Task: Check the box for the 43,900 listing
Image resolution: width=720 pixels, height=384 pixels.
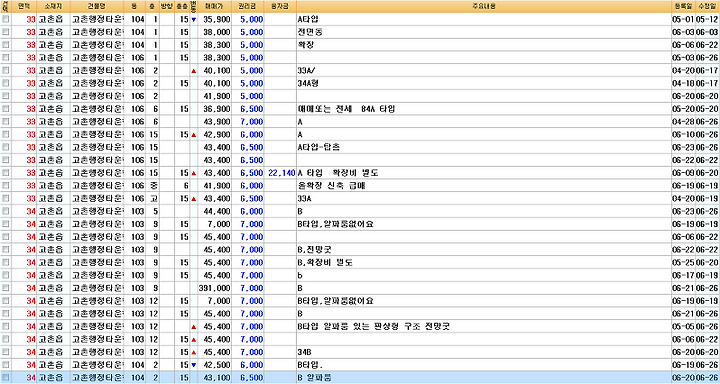Action: click(6, 122)
